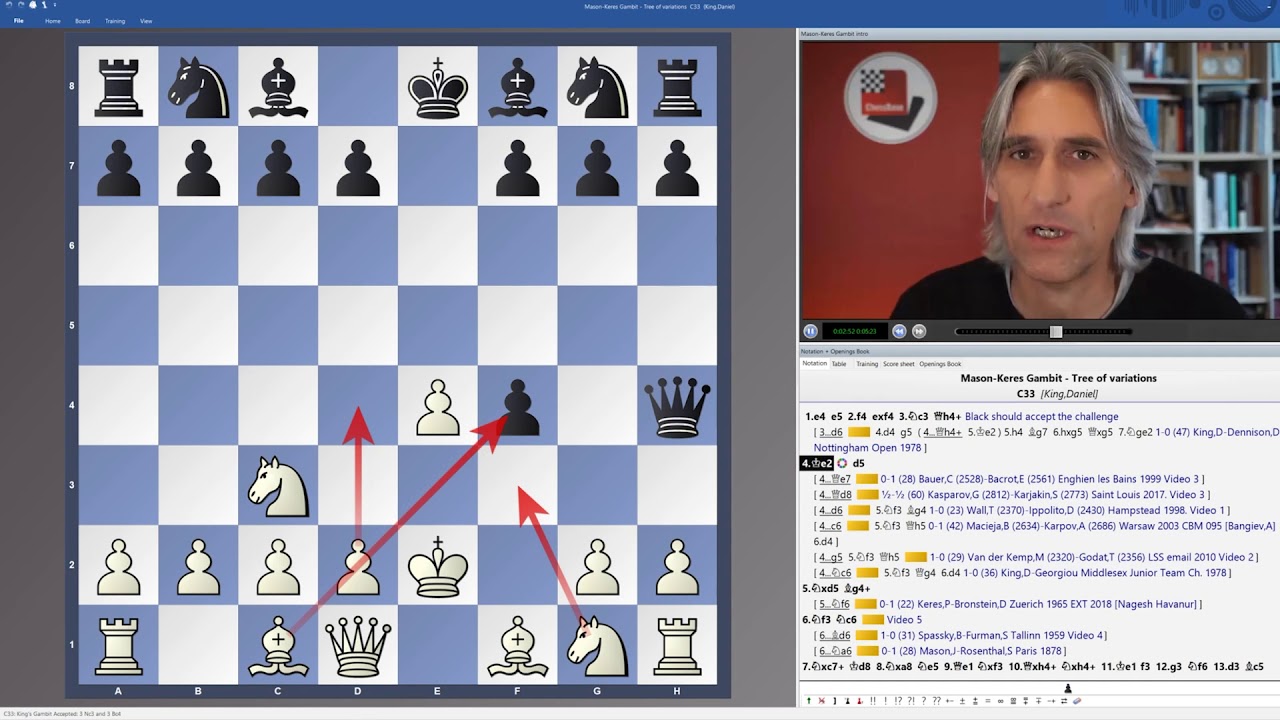Click the red pawn annotation icon
This screenshot has height=720, width=1280.
(x=860, y=701)
